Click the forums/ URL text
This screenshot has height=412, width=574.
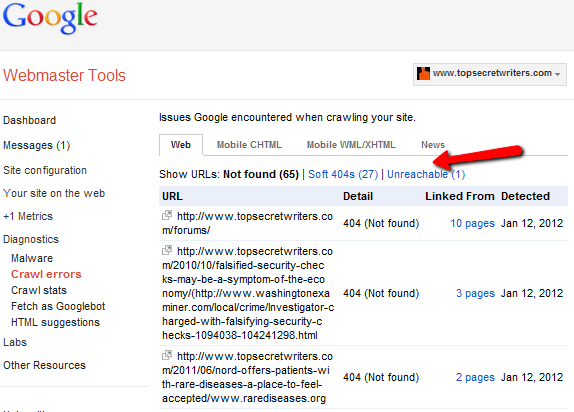pyautogui.click(x=247, y=223)
